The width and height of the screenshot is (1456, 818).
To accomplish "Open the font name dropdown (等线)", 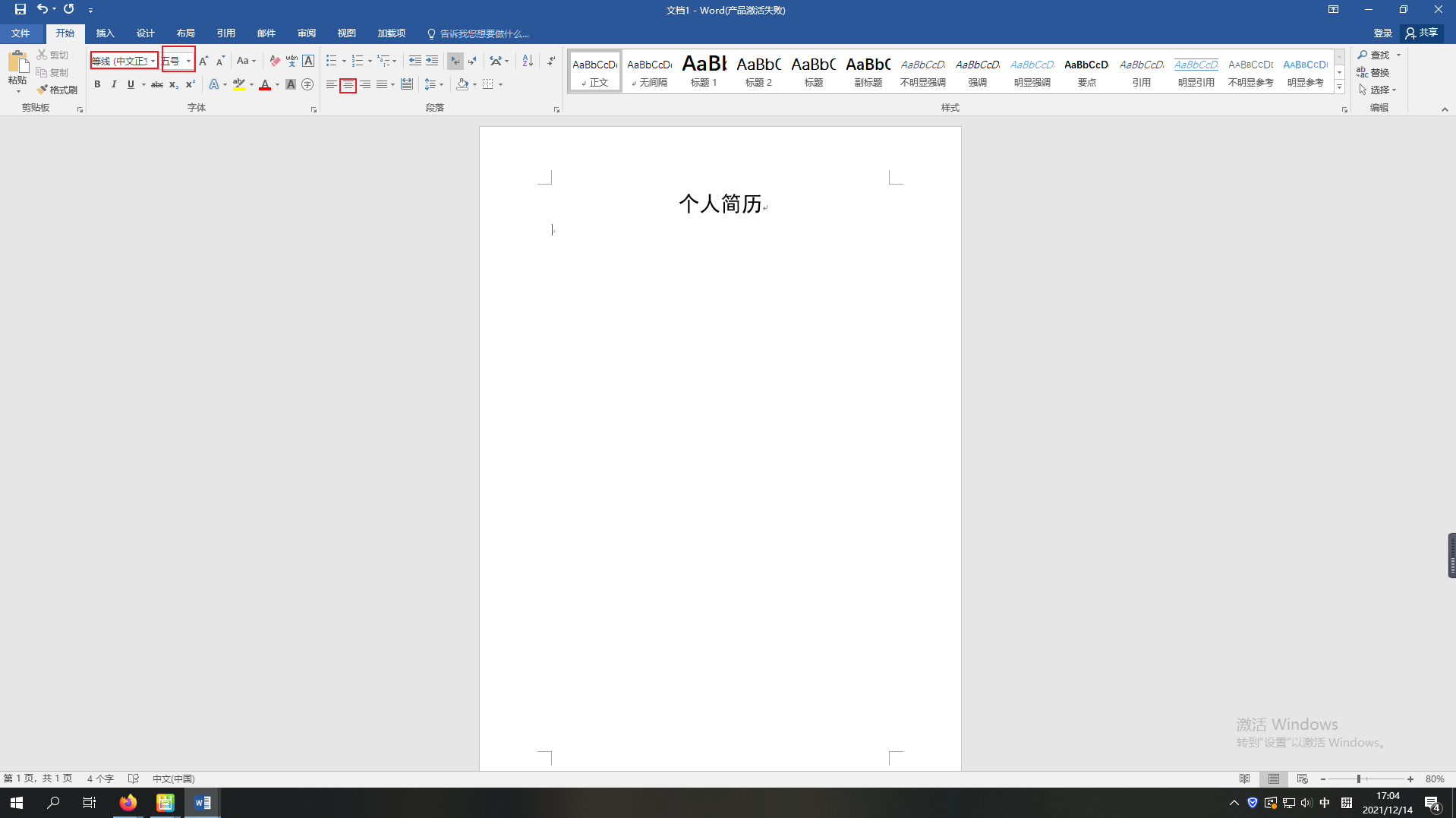I will tap(153, 61).
